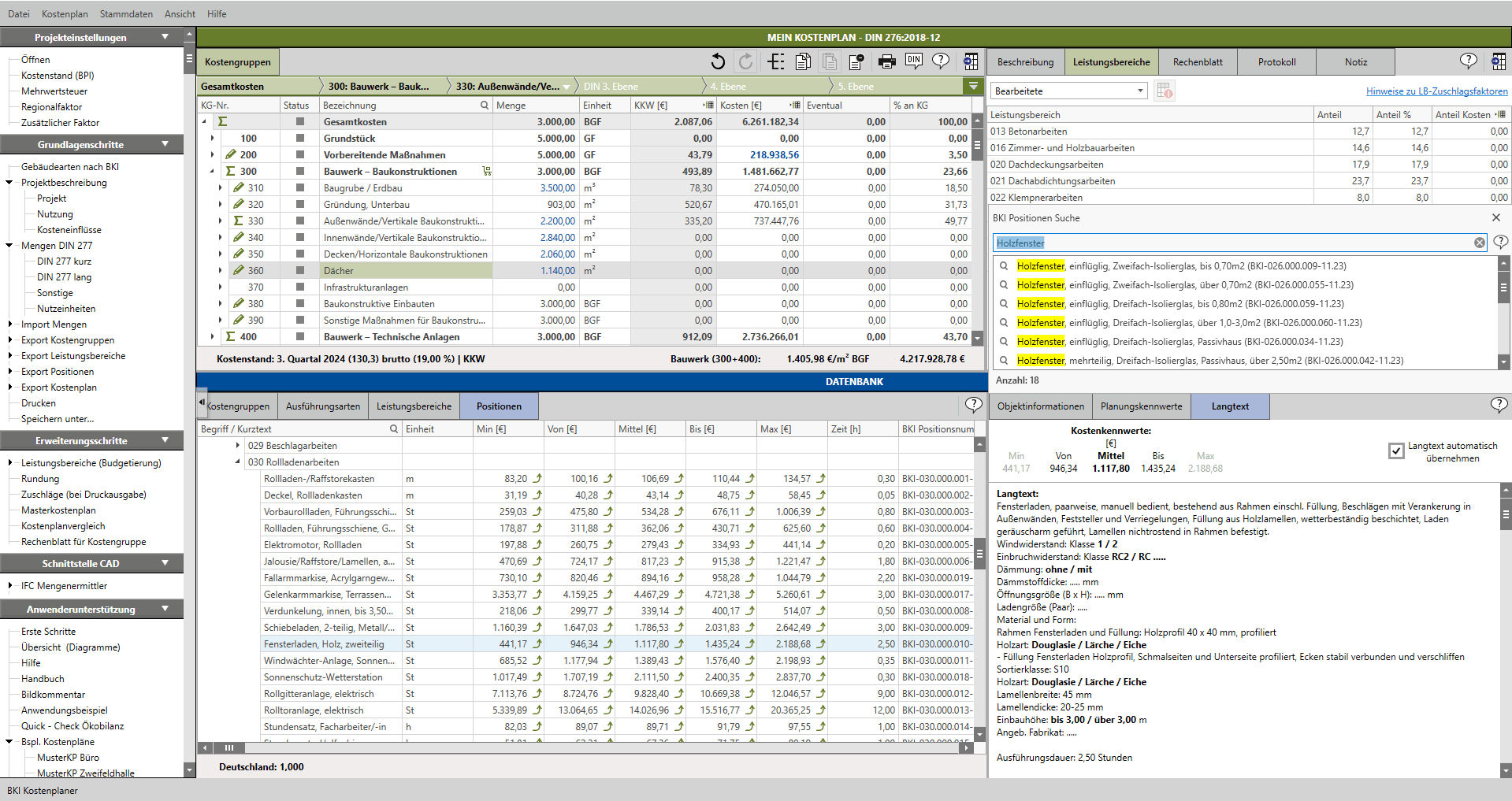Collapse the Schnittstelle CAD section
Image resolution: width=1512 pixels, height=801 pixels.
(x=165, y=563)
